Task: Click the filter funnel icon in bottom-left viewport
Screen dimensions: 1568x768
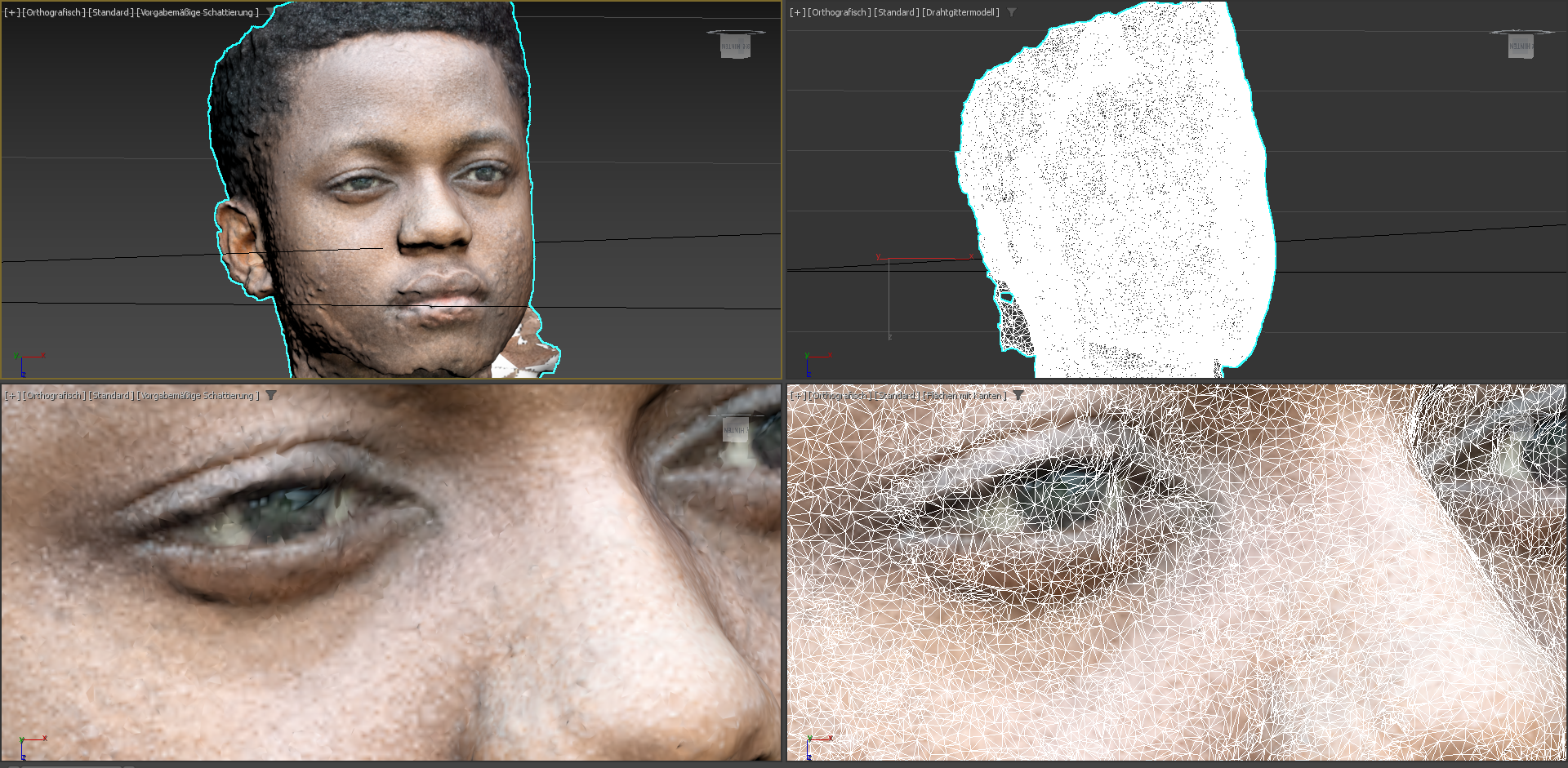Action: point(271,396)
